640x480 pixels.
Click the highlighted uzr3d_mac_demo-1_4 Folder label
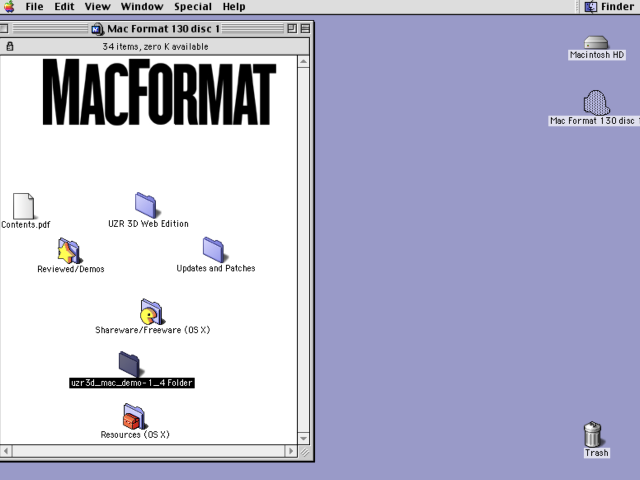(x=132, y=383)
